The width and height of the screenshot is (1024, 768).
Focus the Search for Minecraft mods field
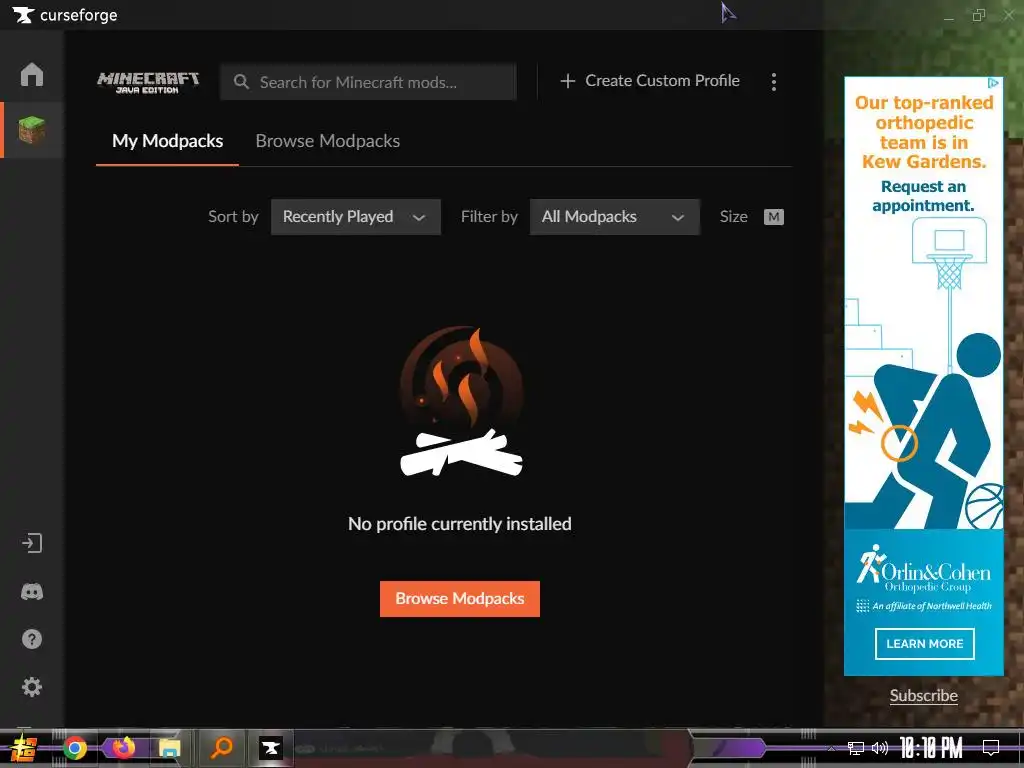pos(368,82)
